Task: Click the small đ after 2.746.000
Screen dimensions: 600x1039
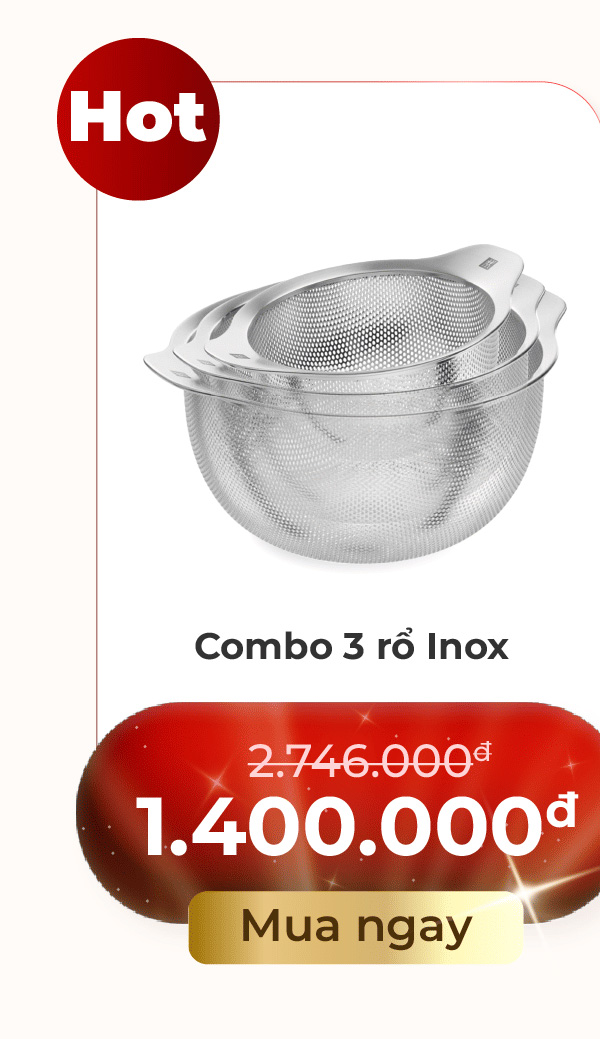Action: (x=483, y=752)
